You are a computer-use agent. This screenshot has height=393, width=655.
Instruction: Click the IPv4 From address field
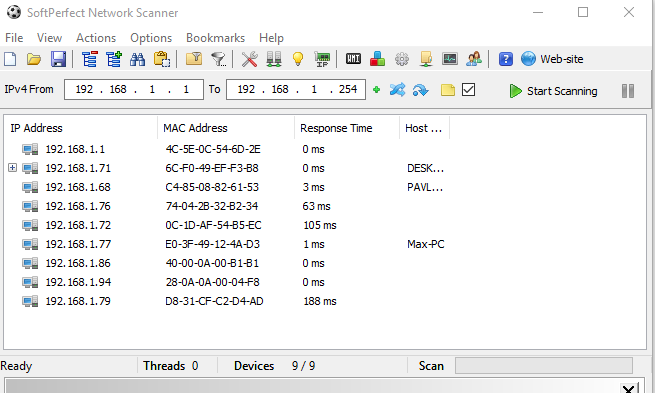[134, 89]
